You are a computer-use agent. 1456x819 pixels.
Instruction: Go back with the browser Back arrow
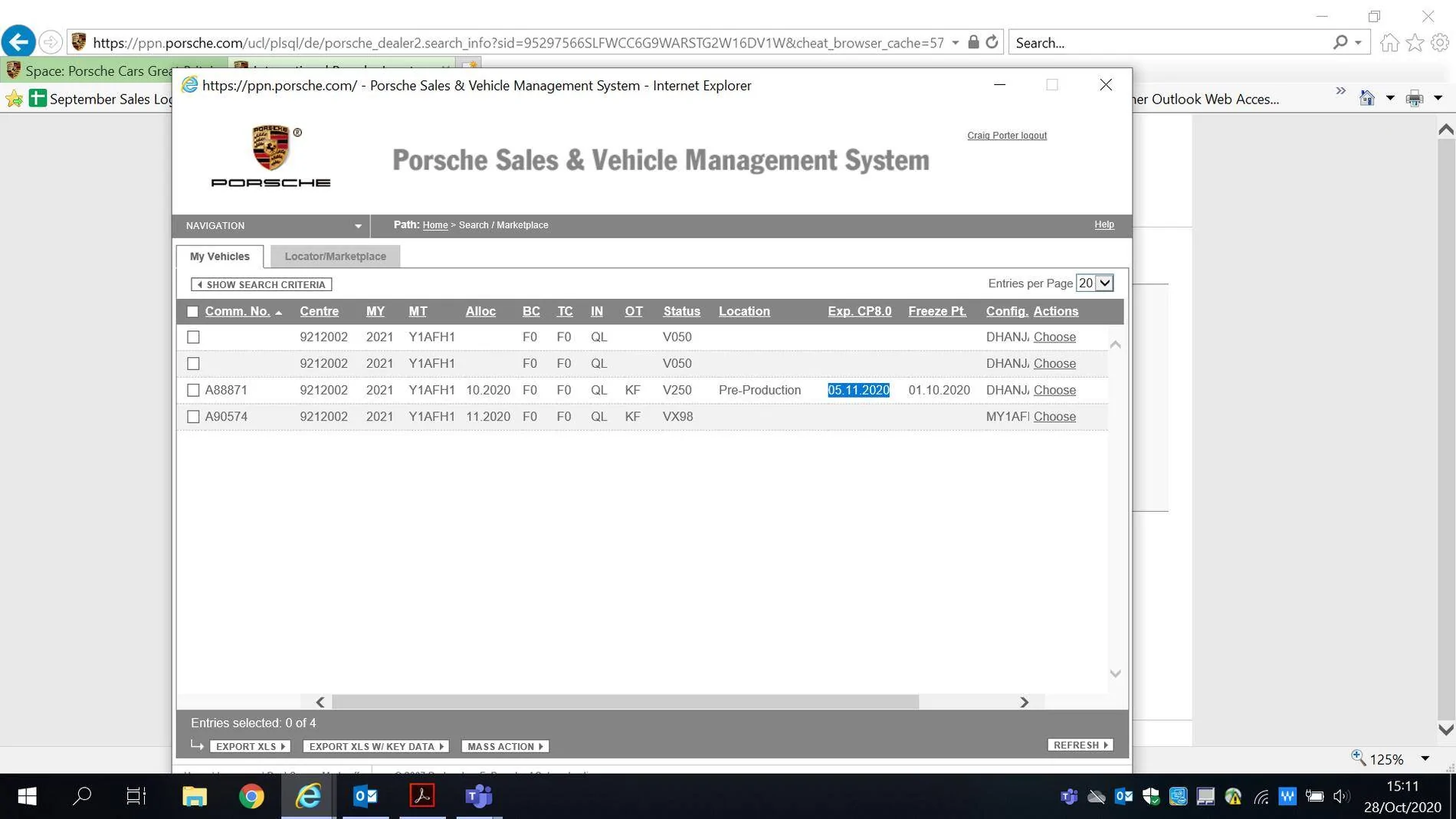(18, 41)
